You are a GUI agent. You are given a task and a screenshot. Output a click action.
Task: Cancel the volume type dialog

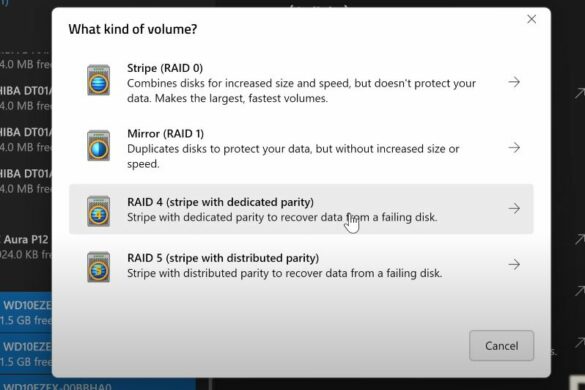[501, 346]
